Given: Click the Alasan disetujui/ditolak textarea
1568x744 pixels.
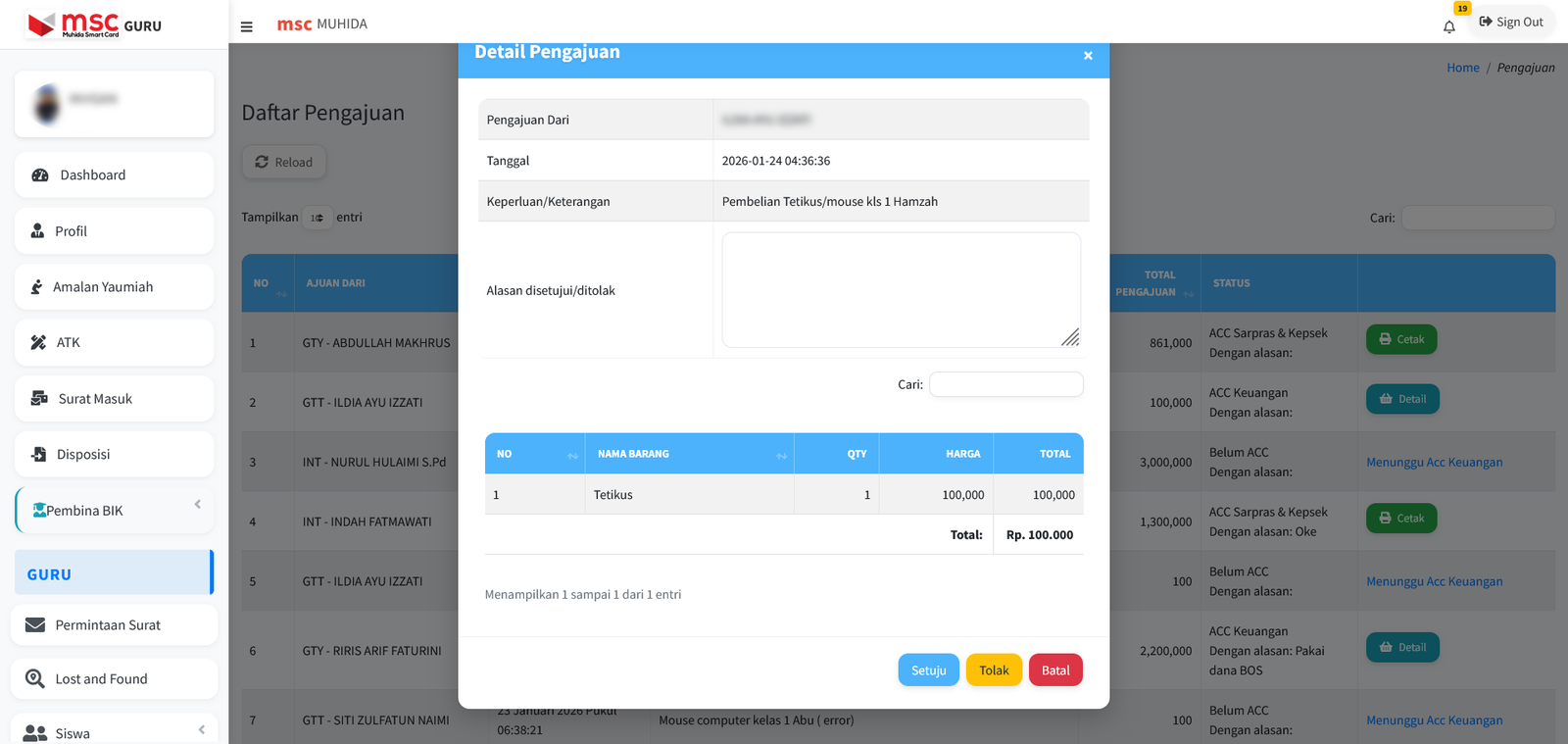Looking at the screenshot, I should point(902,289).
